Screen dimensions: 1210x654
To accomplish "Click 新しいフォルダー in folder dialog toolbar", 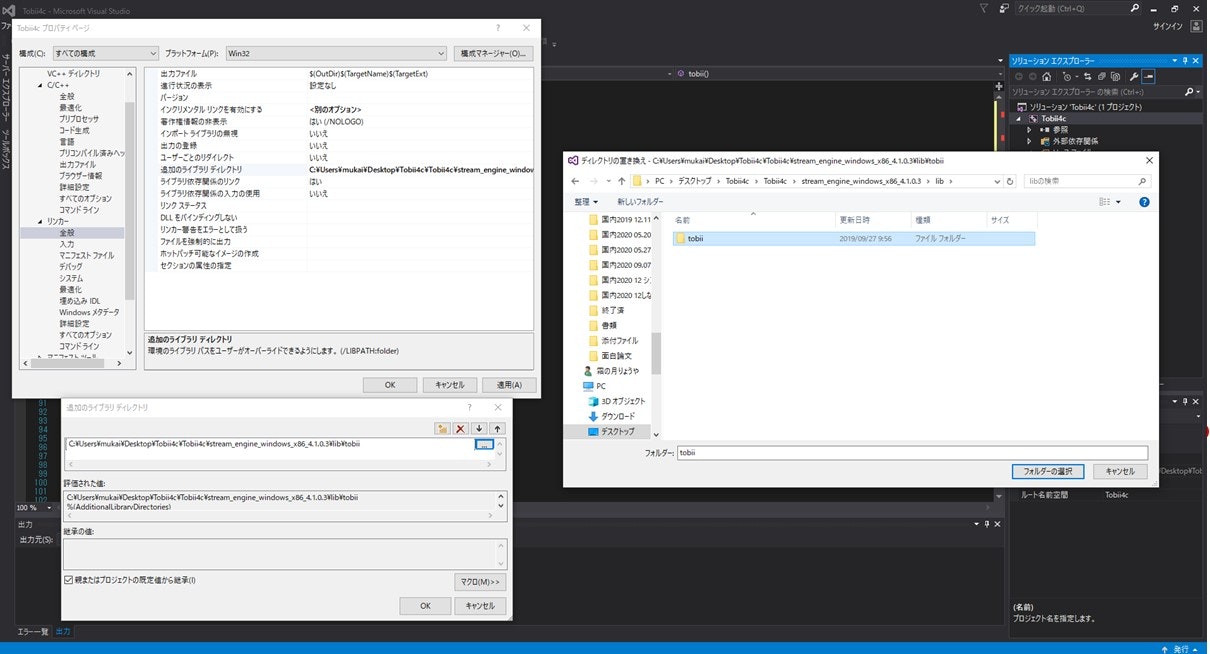I will pos(640,201).
